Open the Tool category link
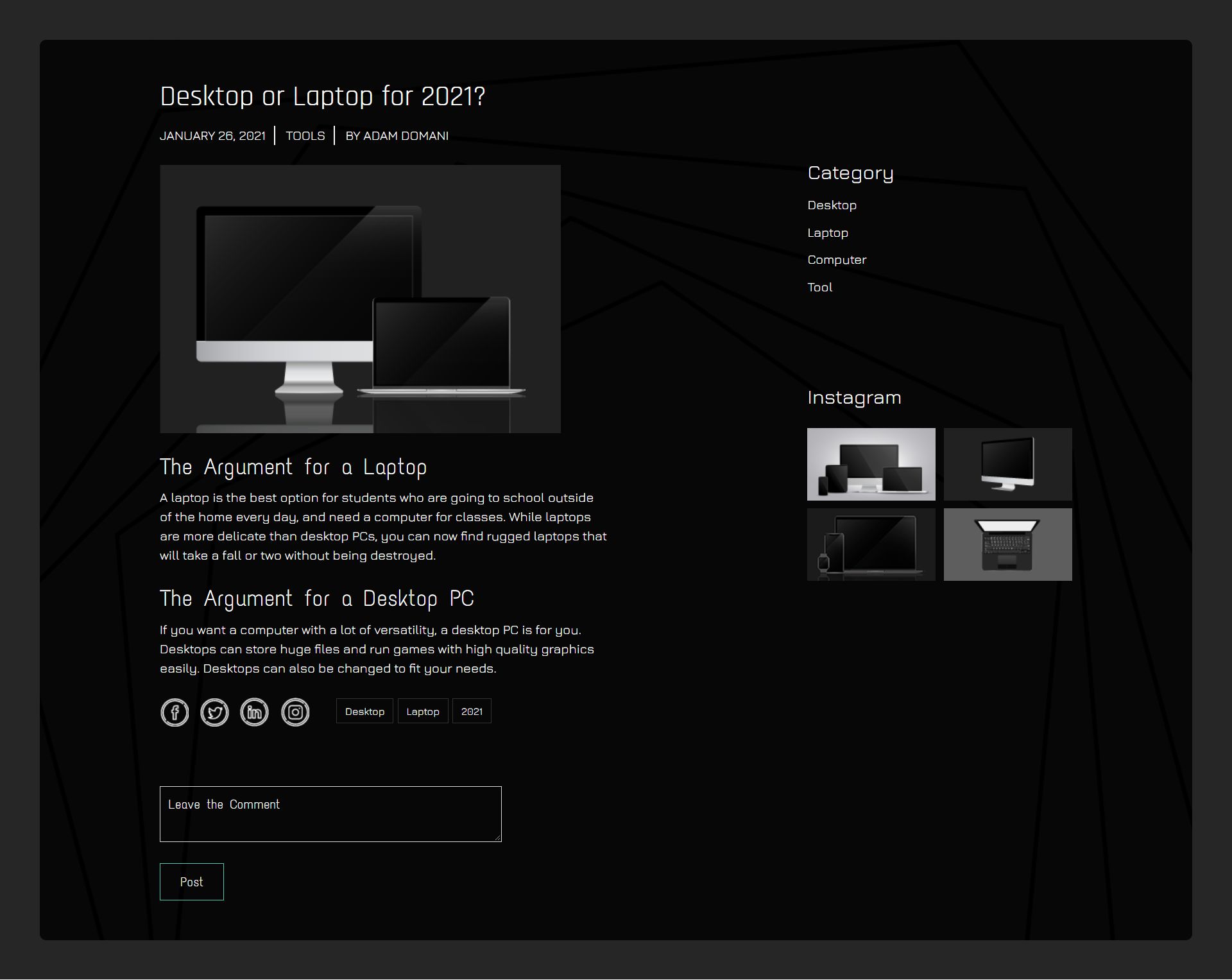This screenshot has width=1232, height=980. pos(819,288)
